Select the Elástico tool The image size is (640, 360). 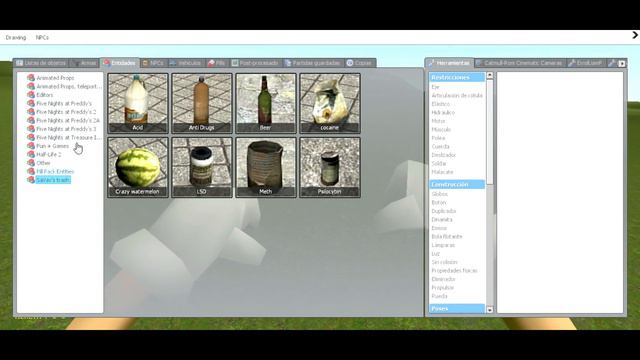441,104
